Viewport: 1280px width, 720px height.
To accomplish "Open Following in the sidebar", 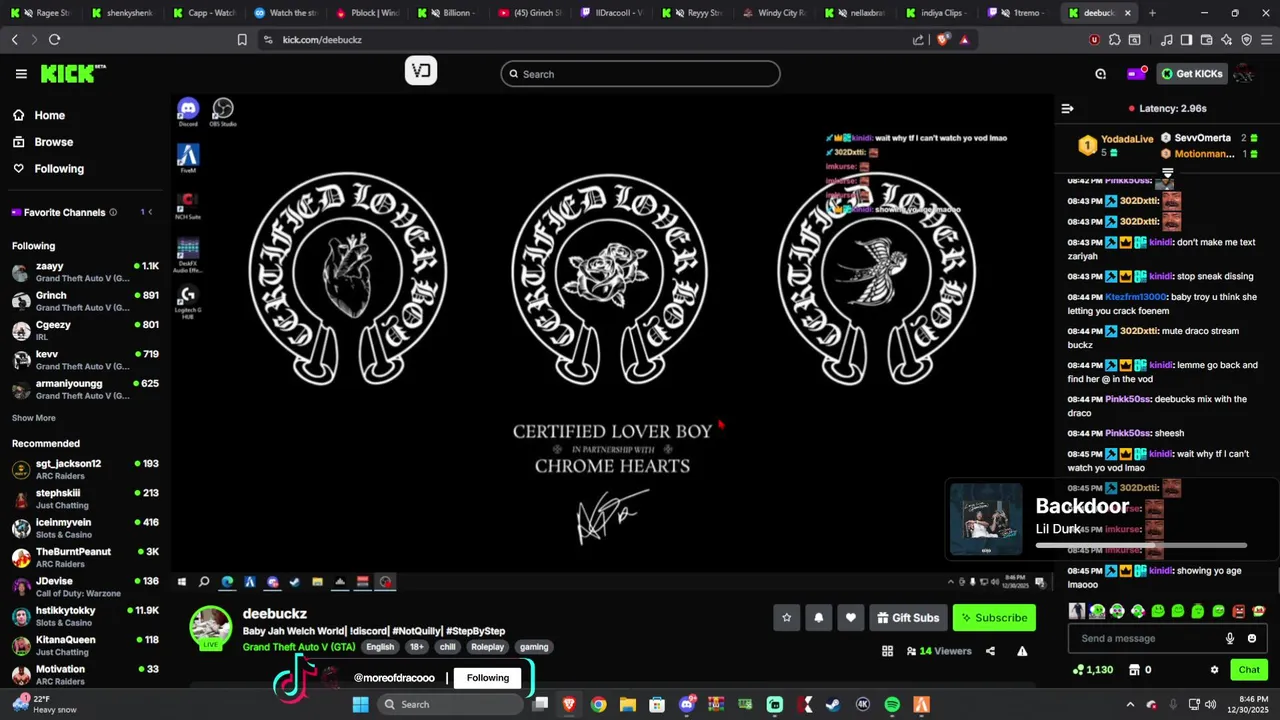I will pyautogui.click(x=59, y=169).
